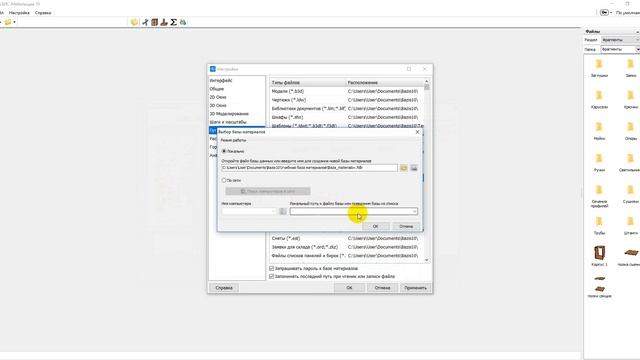Click Отмена at bottom of settings window
The height and width of the screenshot is (360, 640).
tap(382, 288)
